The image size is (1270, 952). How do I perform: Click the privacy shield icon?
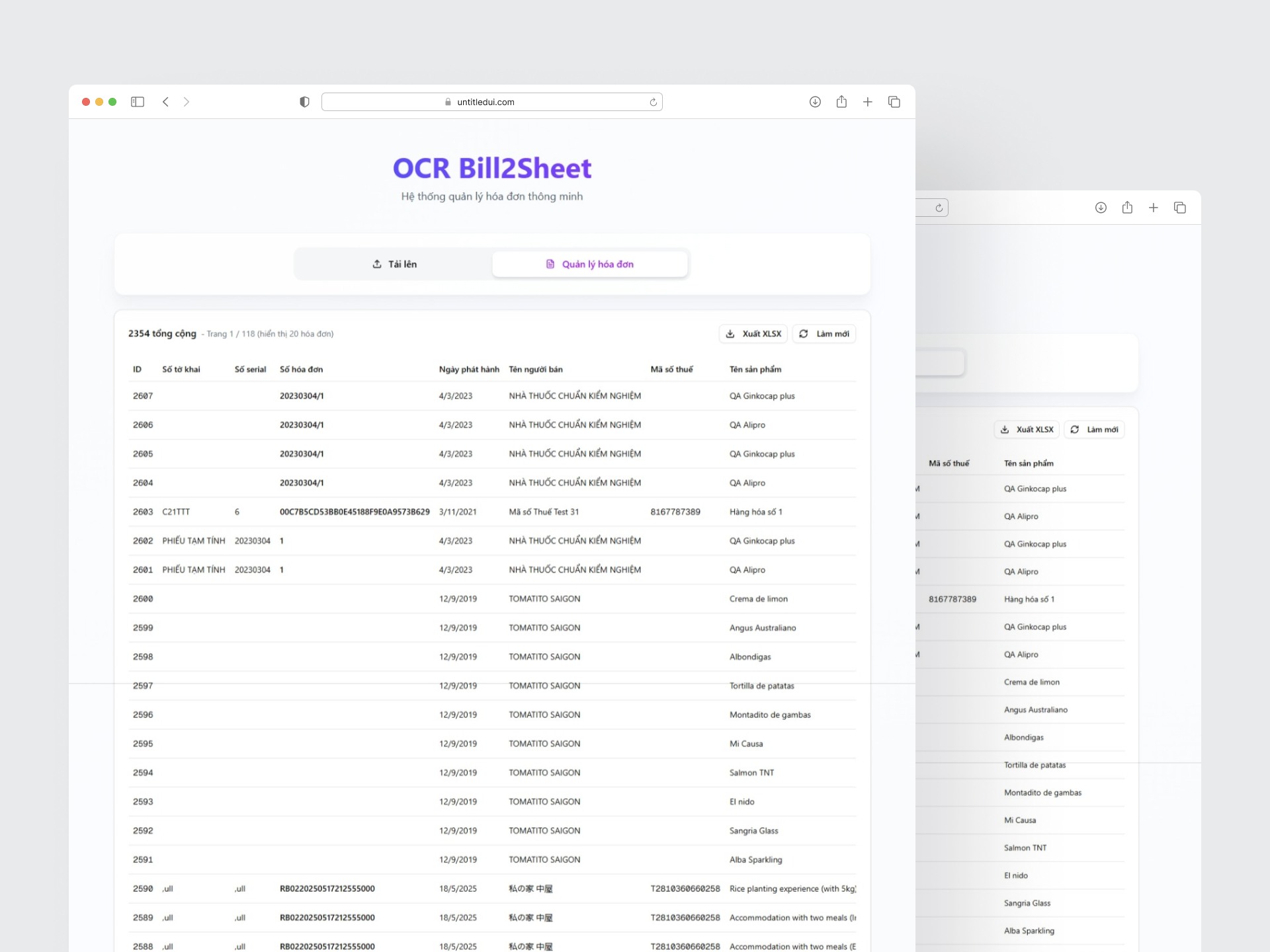pyautogui.click(x=304, y=102)
